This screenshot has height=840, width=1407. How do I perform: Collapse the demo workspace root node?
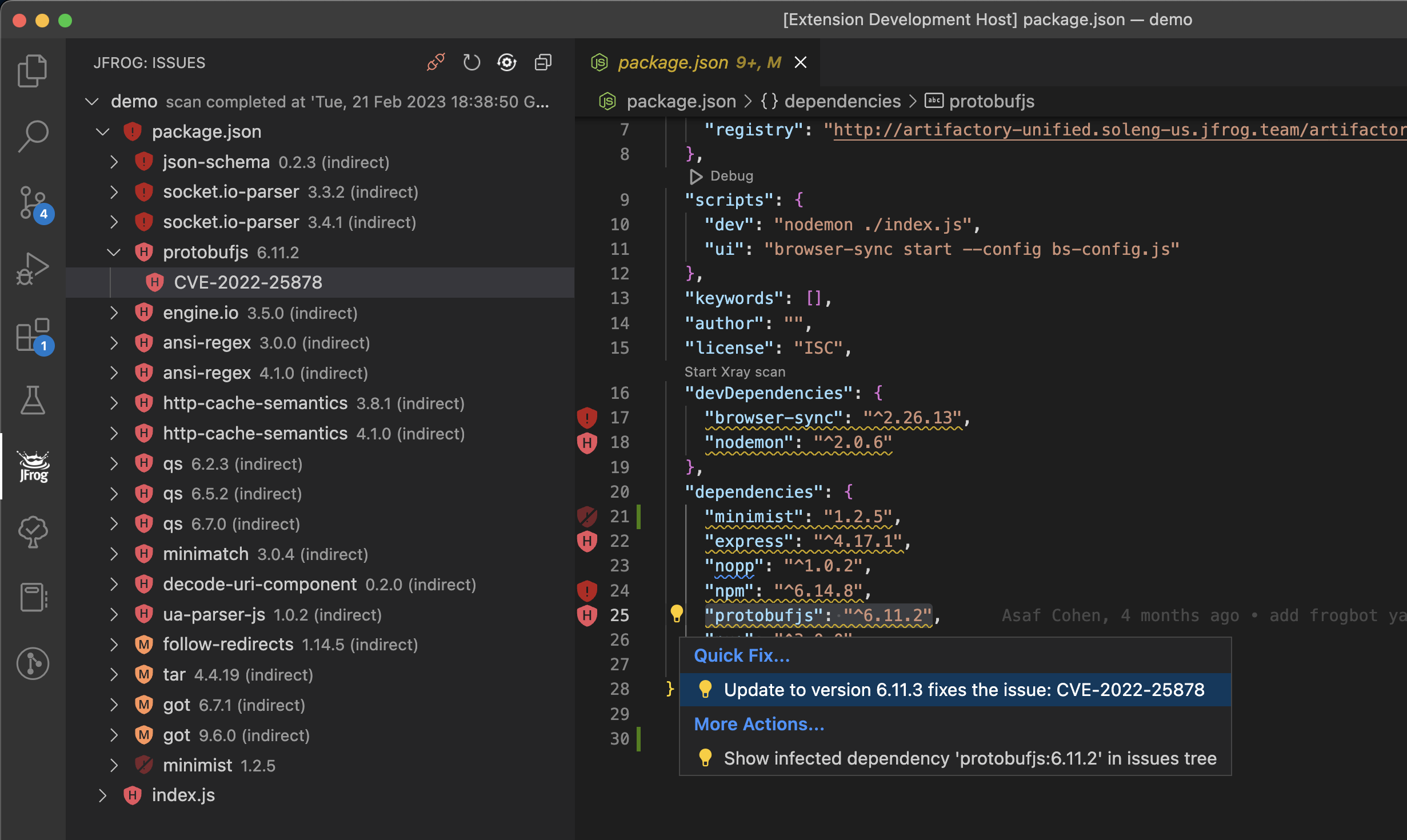click(91, 102)
